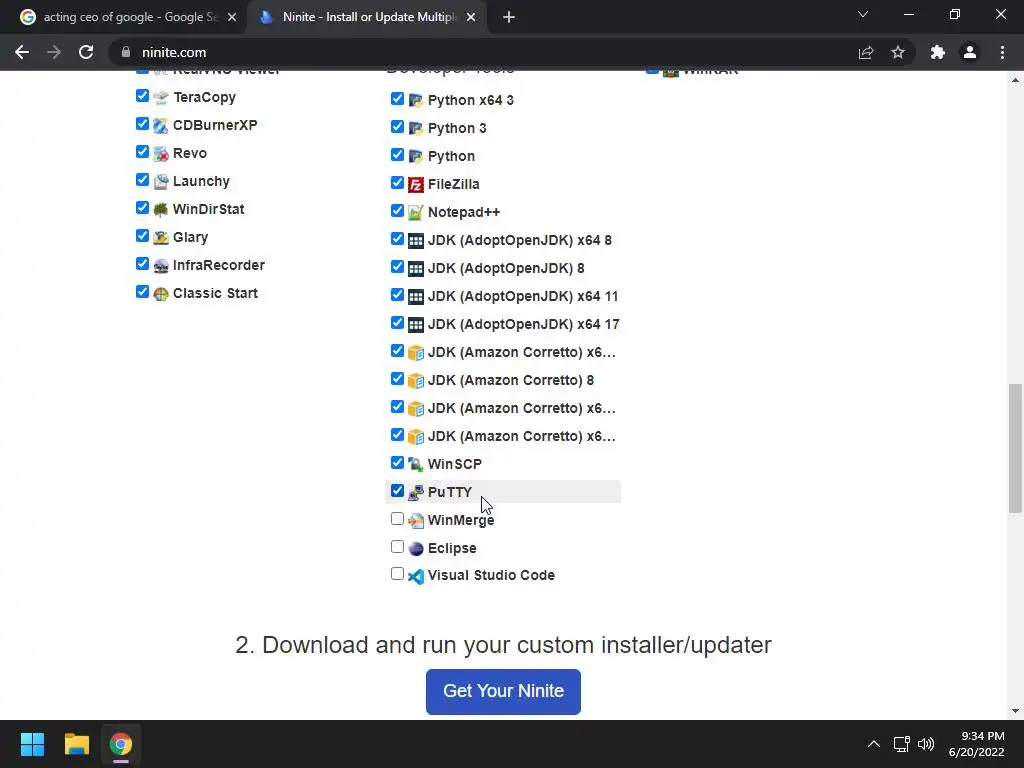Viewport: 1024px width, 768px height.
Task: Click the Get Your Ninite button
Action: [x=503, y=691]
